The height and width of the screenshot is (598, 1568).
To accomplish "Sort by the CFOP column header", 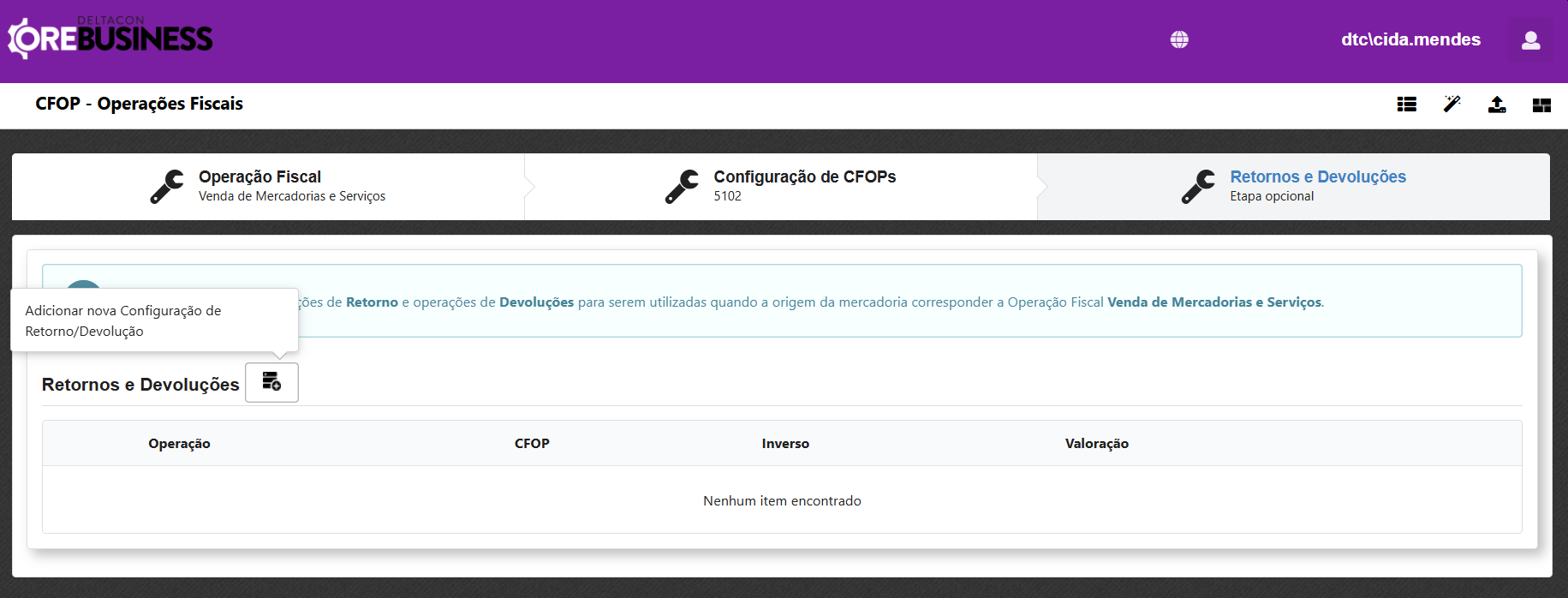I will click(x=532, y=443).
